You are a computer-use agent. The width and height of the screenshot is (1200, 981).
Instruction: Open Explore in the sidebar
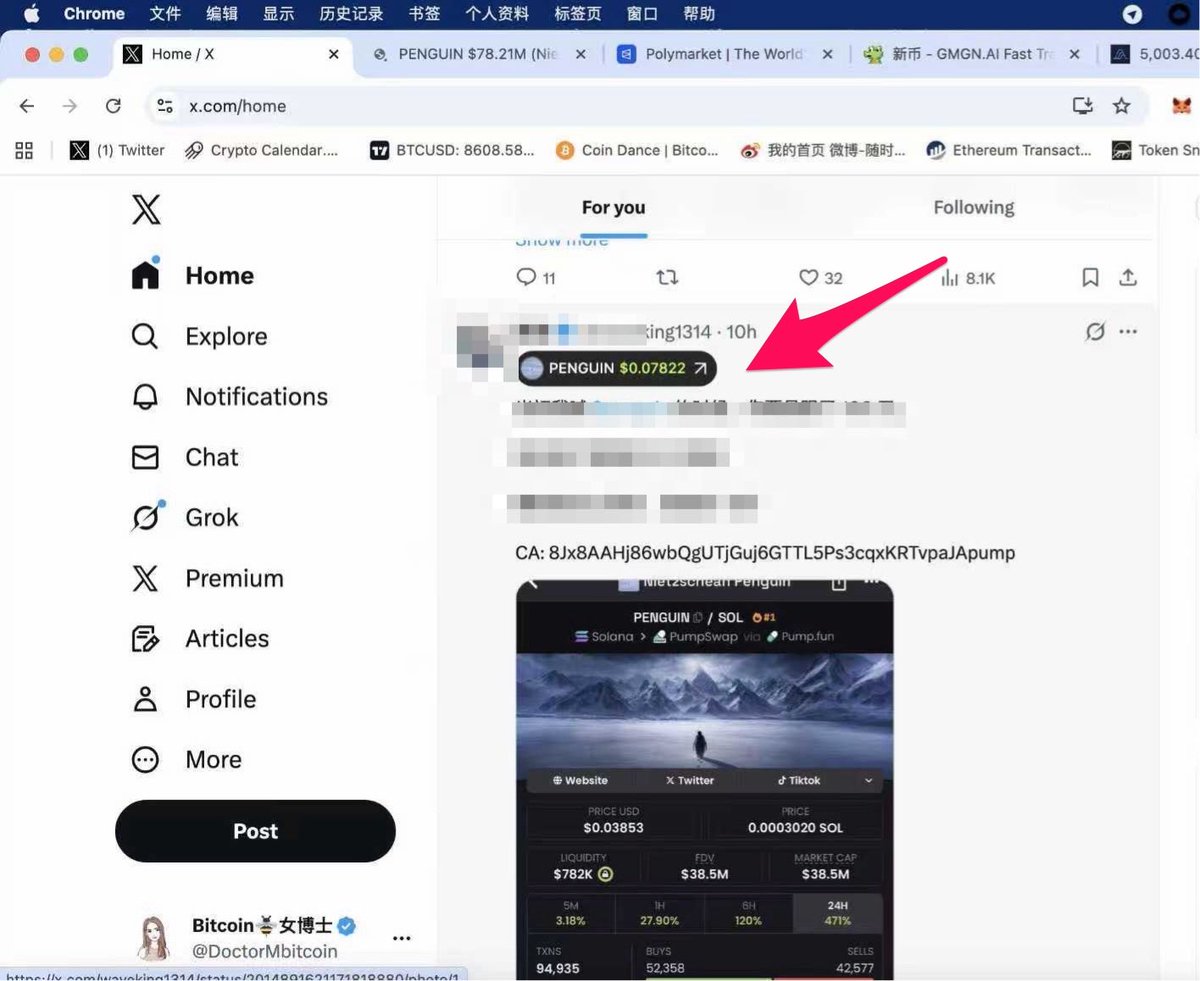tap(199, 337)
